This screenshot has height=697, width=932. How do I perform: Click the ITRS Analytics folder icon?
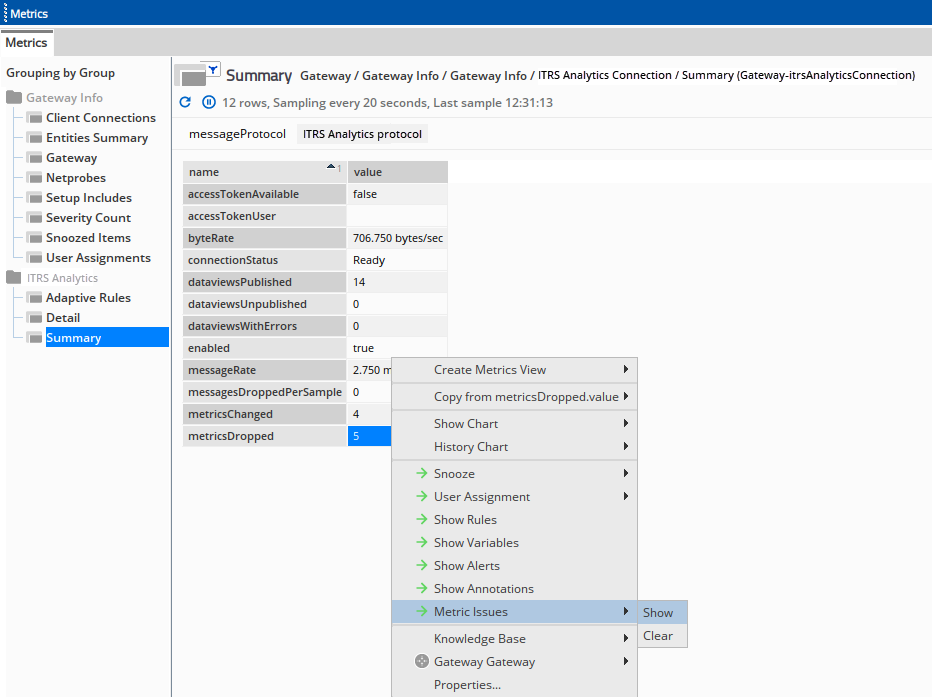14,278
